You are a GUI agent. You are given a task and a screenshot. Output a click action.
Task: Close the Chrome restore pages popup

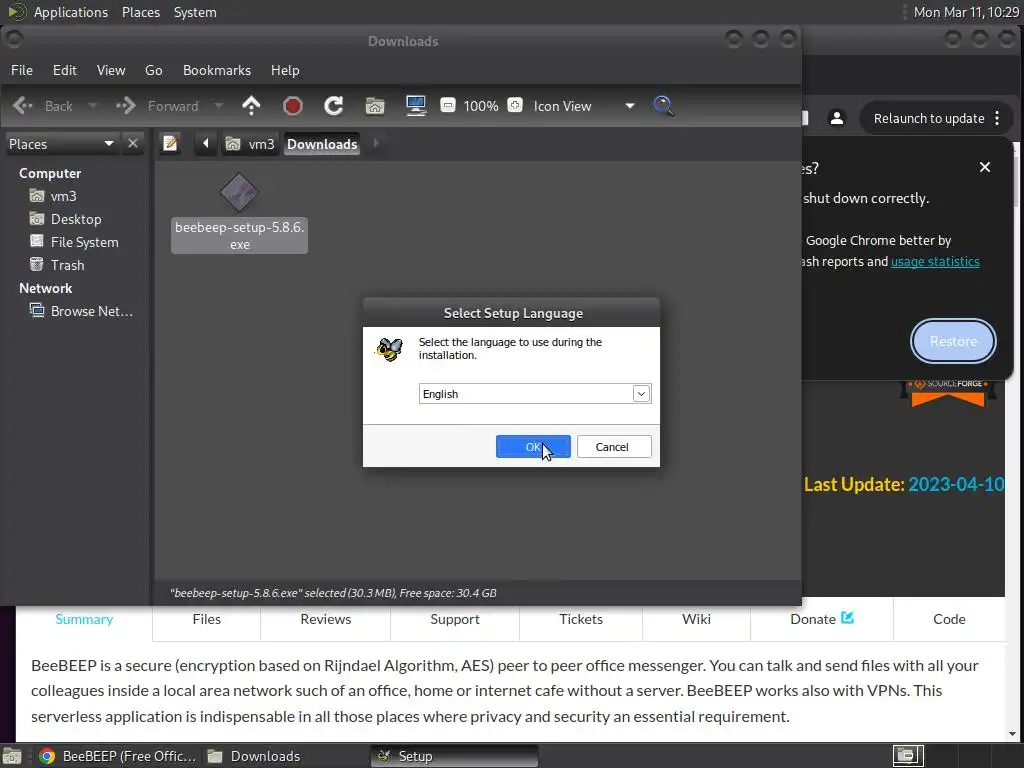[x=985, y=167]
